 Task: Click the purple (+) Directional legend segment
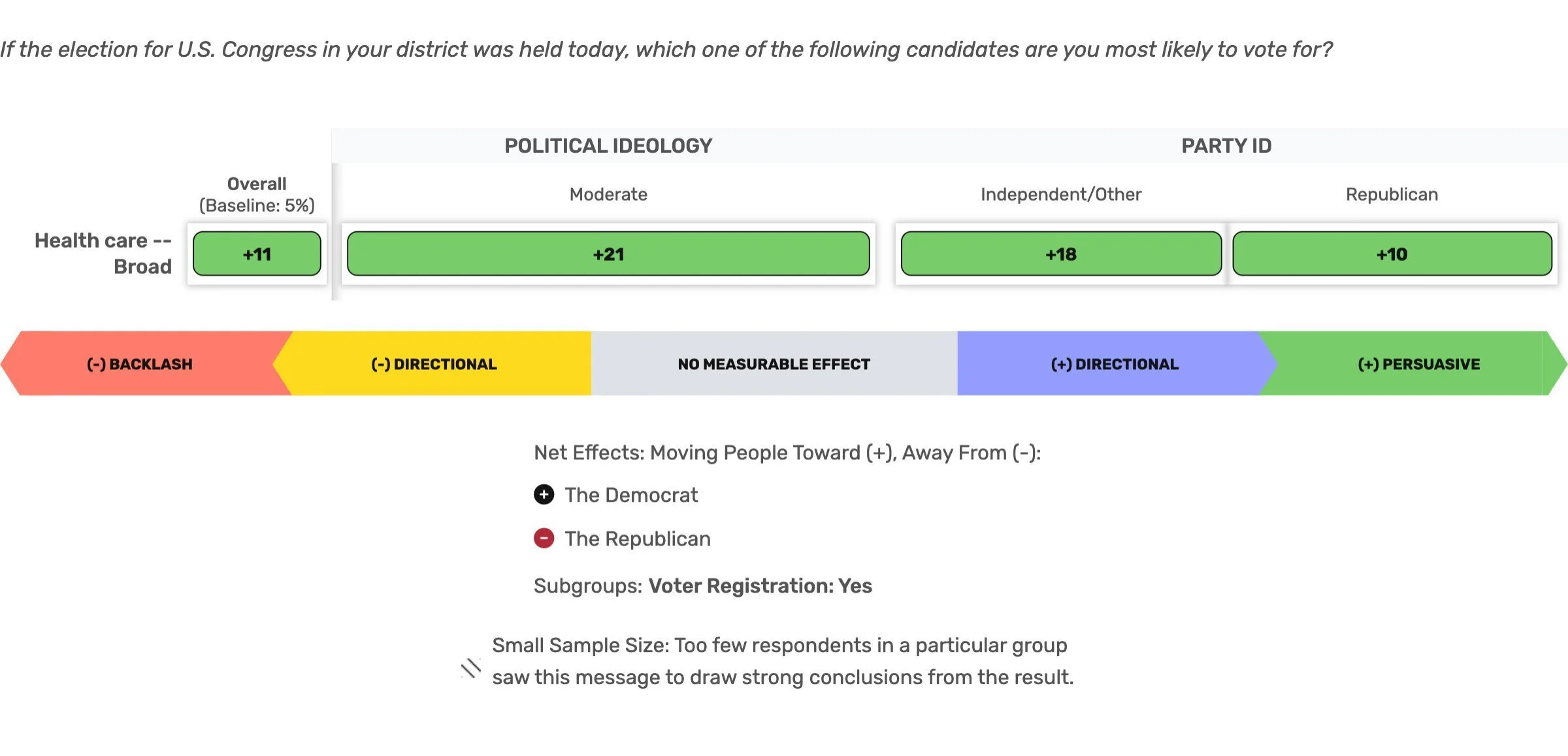pyautogui.click(x=1115, y=364)
